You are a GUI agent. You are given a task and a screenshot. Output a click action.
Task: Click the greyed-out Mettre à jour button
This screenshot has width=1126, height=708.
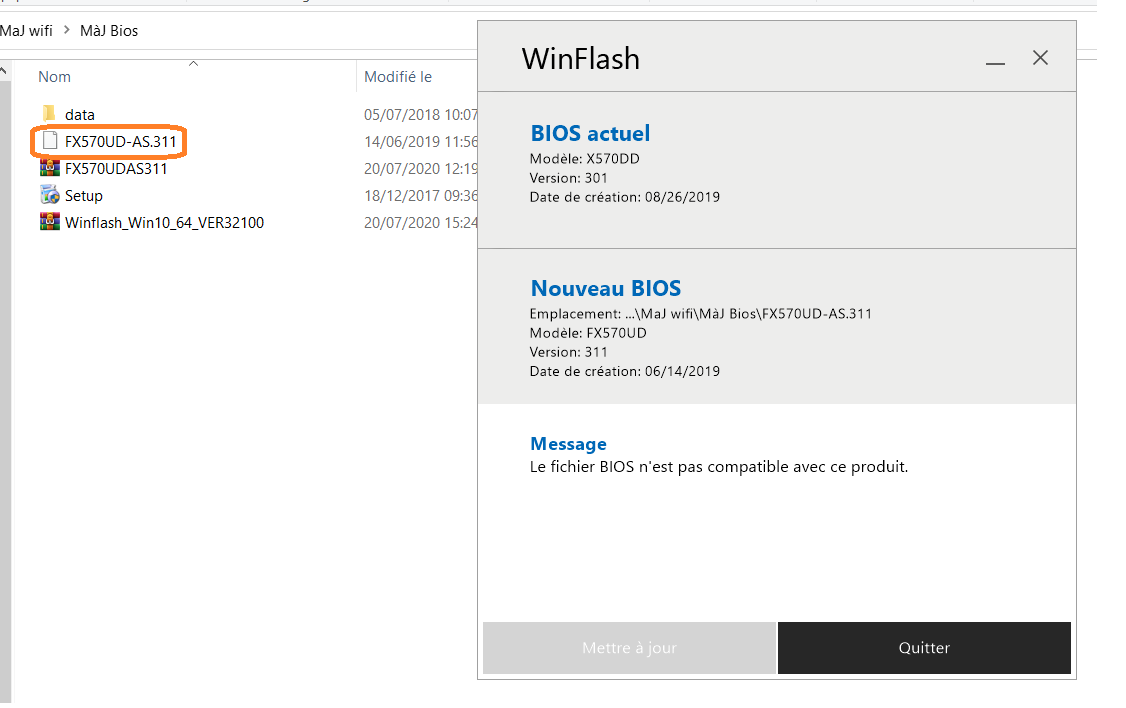point(629,648)
